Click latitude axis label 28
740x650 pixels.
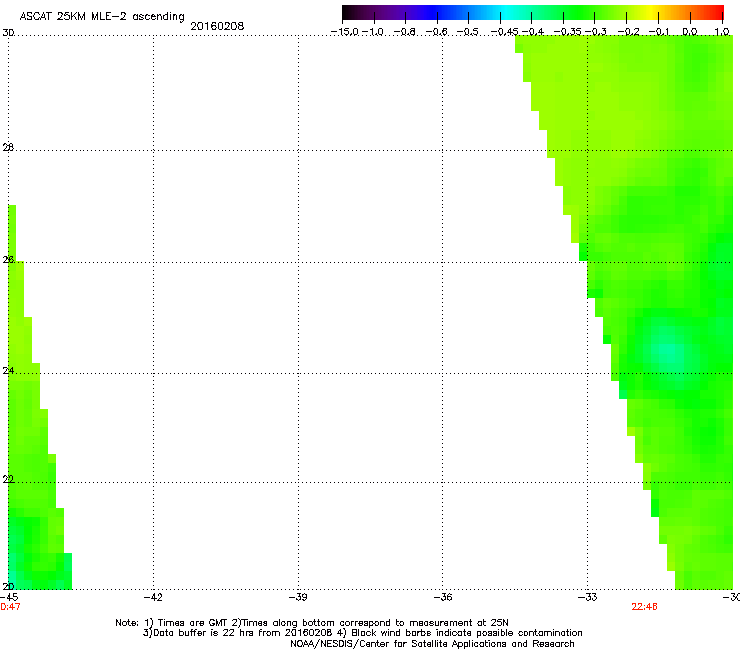8,148
